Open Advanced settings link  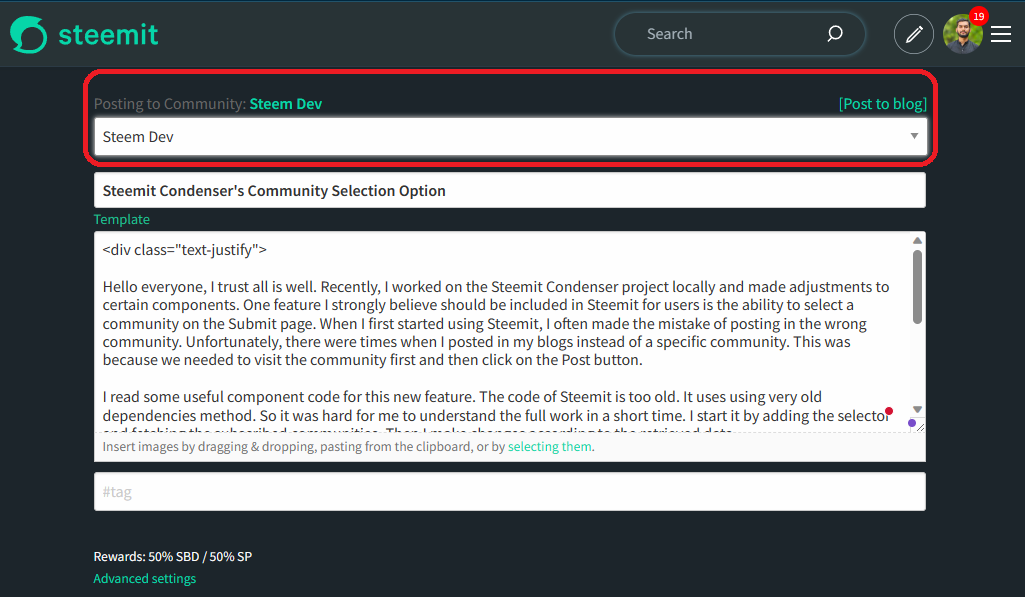tap(144, 579)
